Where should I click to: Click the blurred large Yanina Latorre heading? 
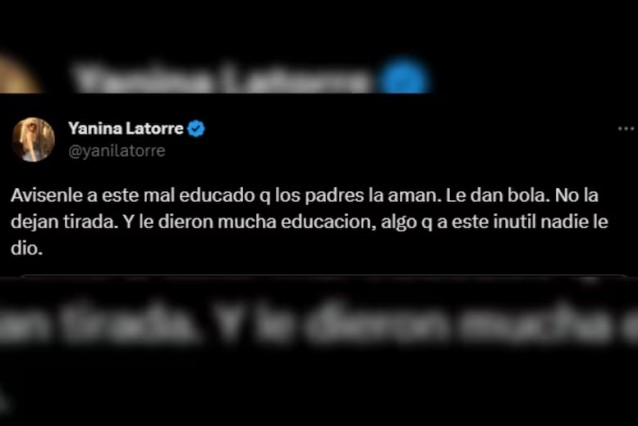pyautogui.click(x=220, y=79)
